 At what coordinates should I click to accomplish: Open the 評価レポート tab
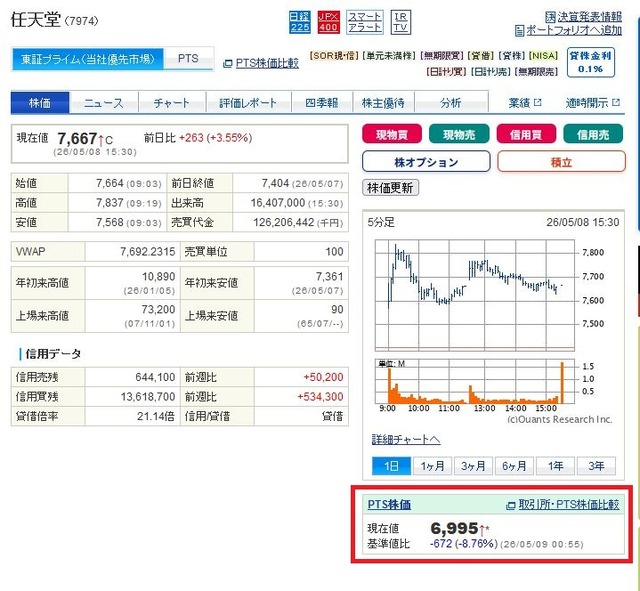click(248, 102)
